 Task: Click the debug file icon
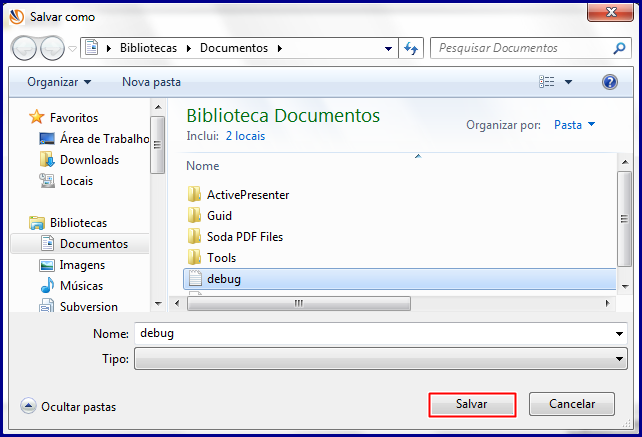coord(195,279)
